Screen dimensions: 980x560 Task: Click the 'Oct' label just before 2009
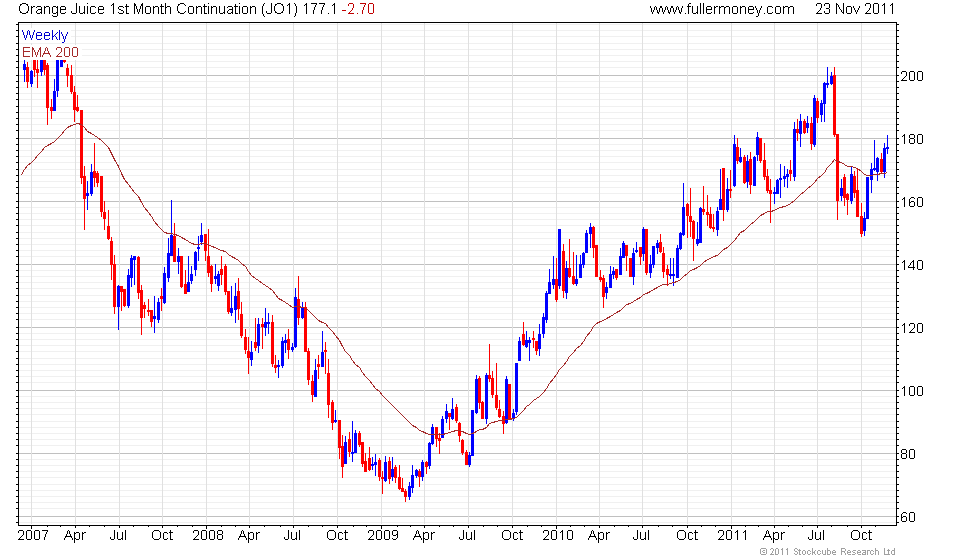click(x=338, y=536)
